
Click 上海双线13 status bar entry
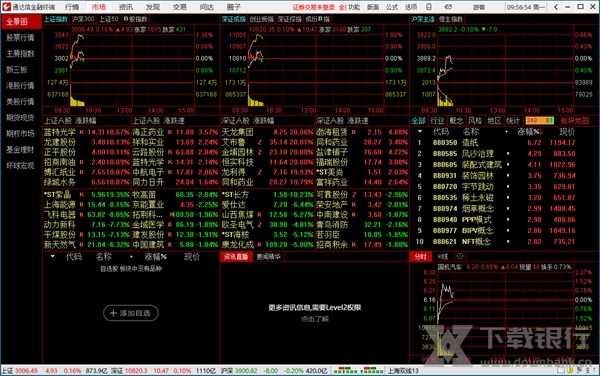[x=403, y=371]
